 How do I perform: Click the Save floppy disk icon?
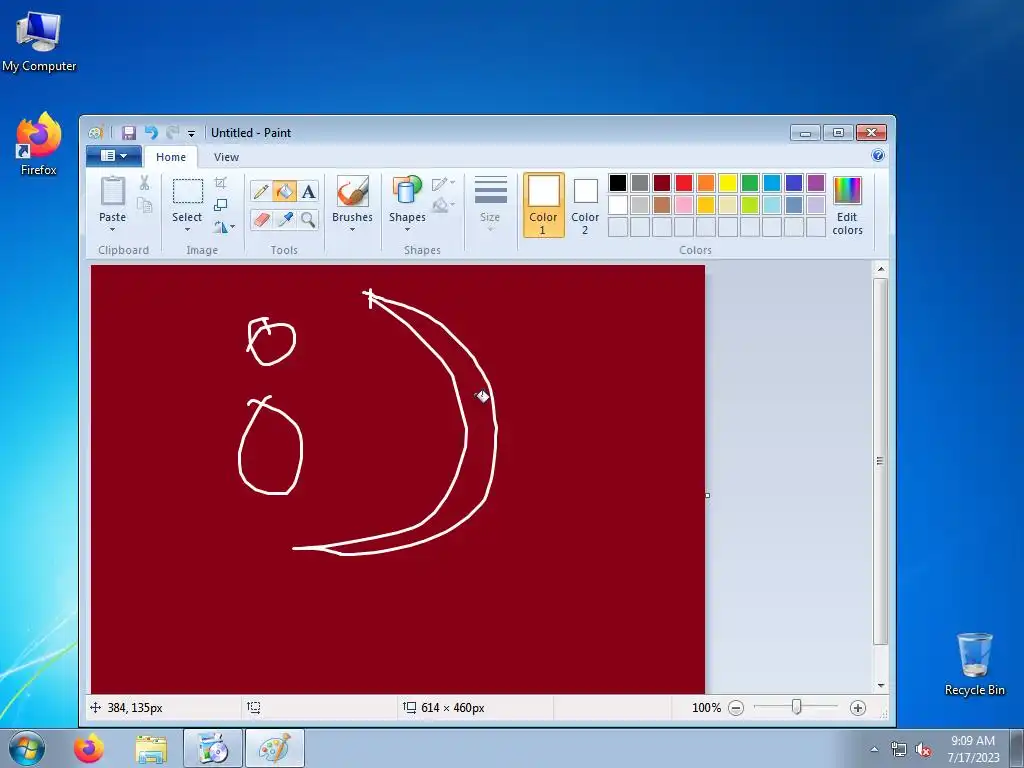click(x=129, y=133)
